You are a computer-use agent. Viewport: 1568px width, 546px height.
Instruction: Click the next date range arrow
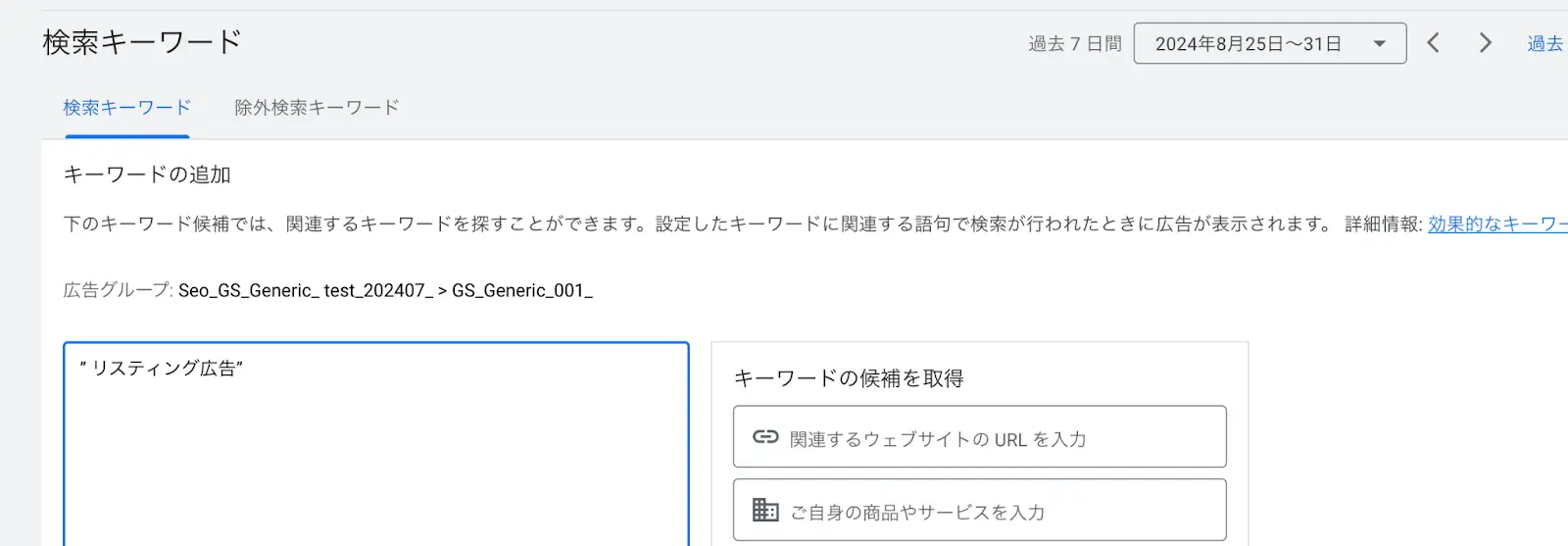(x=1485, y=43)
